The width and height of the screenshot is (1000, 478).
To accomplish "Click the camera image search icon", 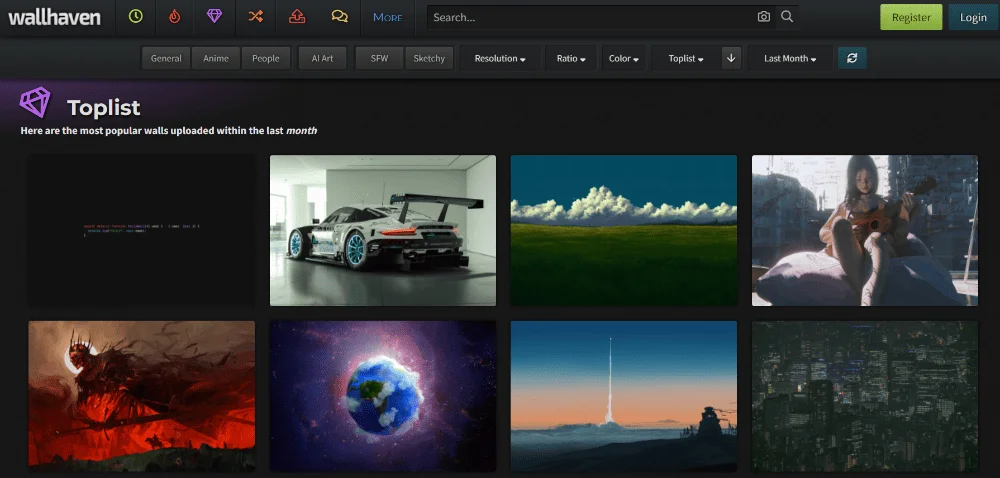I will pyautogui.click(x=764, y=17).
